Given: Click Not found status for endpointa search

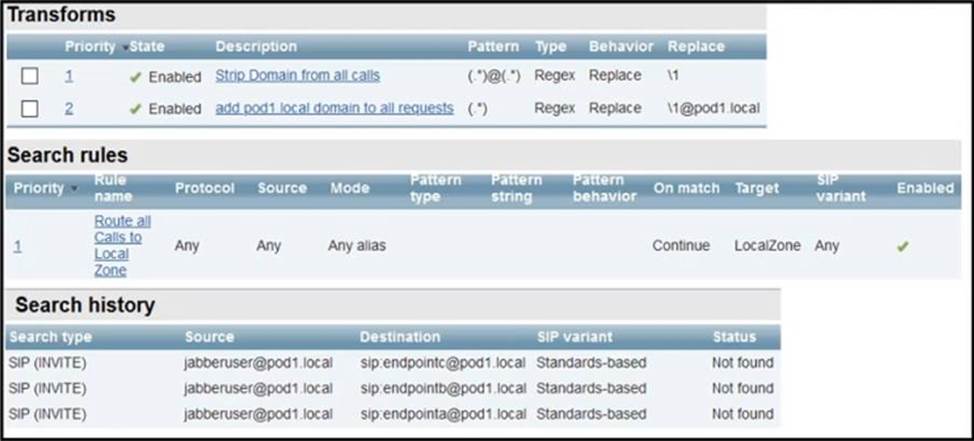Looking at the screenshot, I should pyautogui.click(x=742, y=414).
